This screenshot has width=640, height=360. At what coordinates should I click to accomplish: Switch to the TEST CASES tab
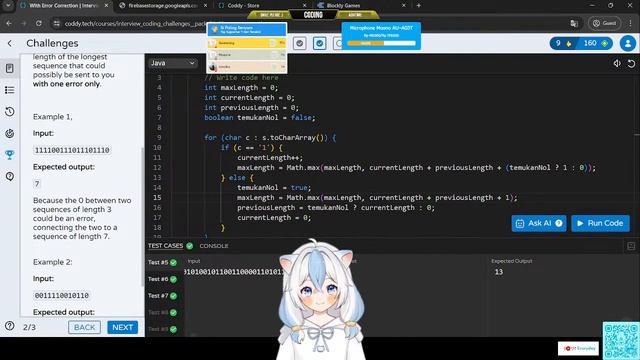[166, 246]
